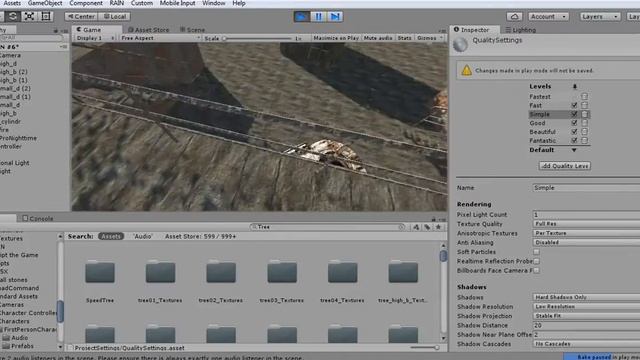The height and width of the screenshot is (360, 640).
Task: Open the RAIN menu
Action: click(117, 3)
